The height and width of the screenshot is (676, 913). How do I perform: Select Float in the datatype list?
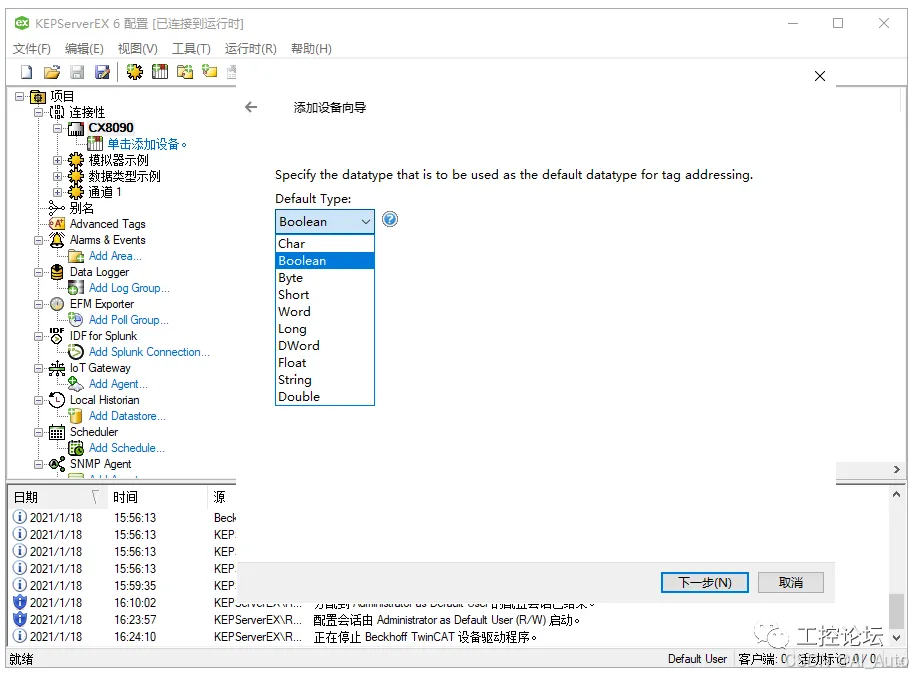tap(325, 363)
